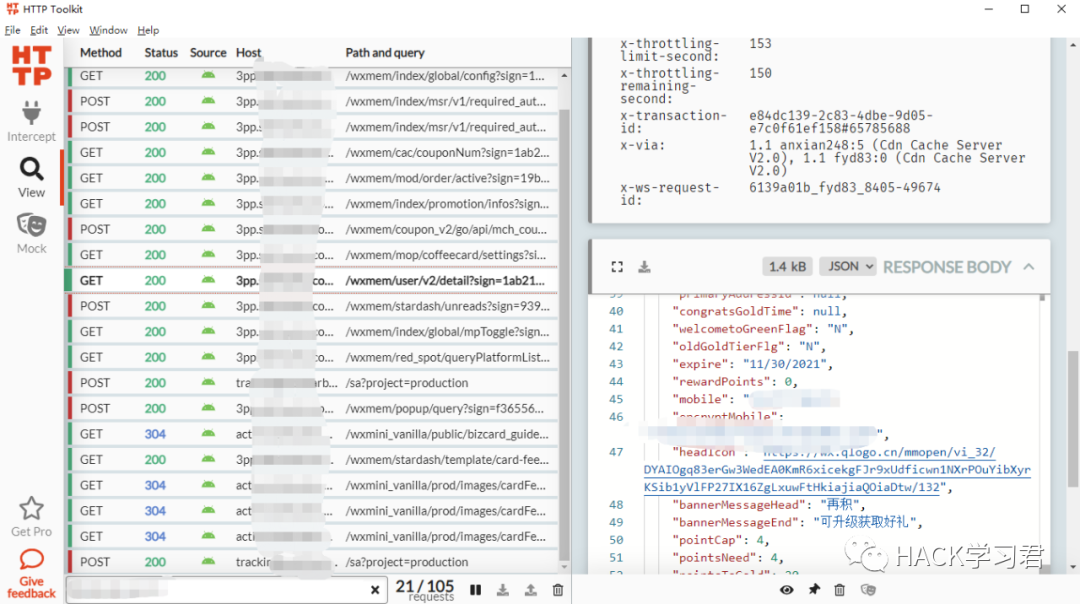Screen dimensions: 1080x604
Task: Open the Help menu
Action: [148, 30]
